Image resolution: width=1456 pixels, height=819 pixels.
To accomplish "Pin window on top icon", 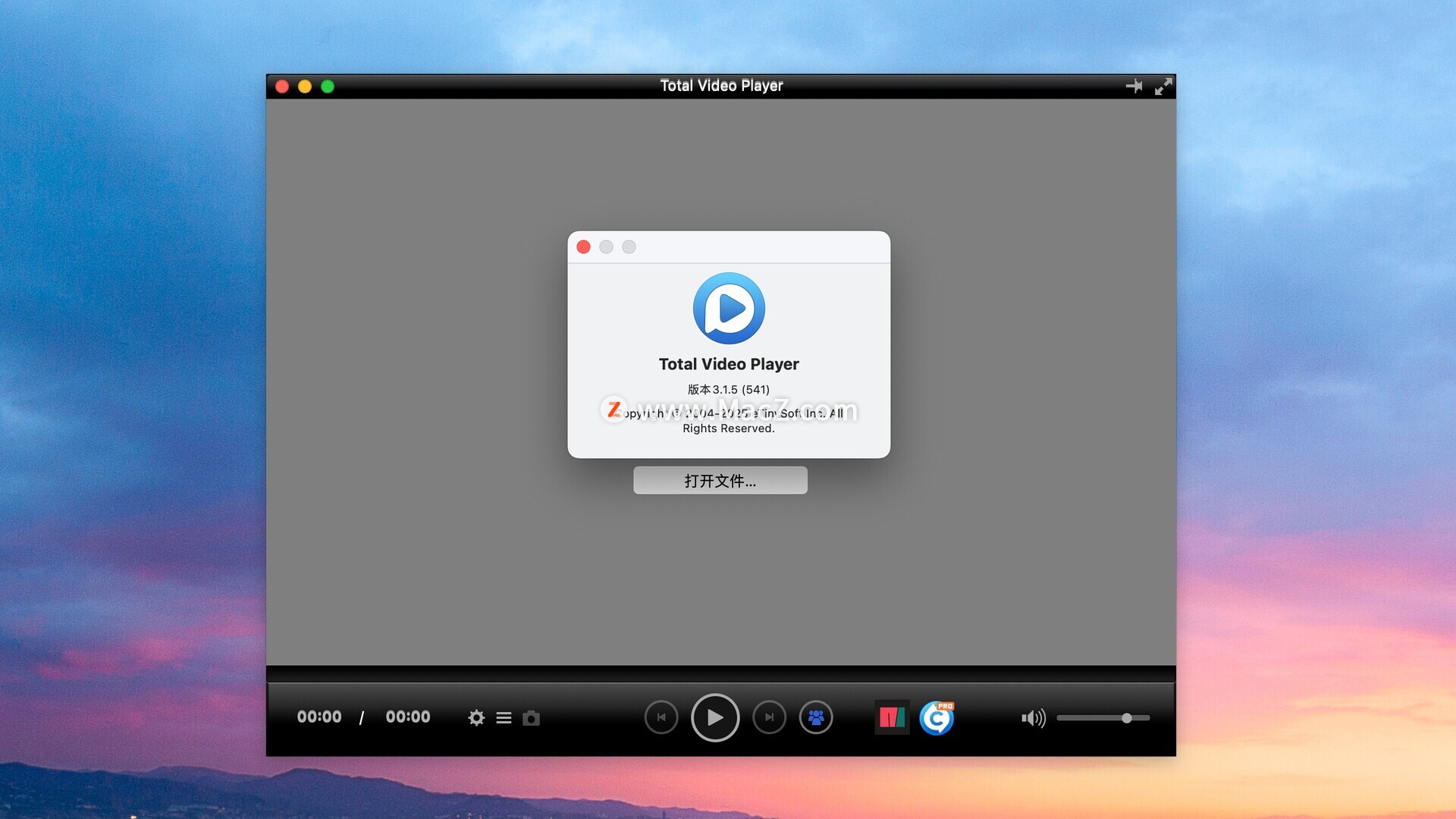I will click(x=1134, y=86).
